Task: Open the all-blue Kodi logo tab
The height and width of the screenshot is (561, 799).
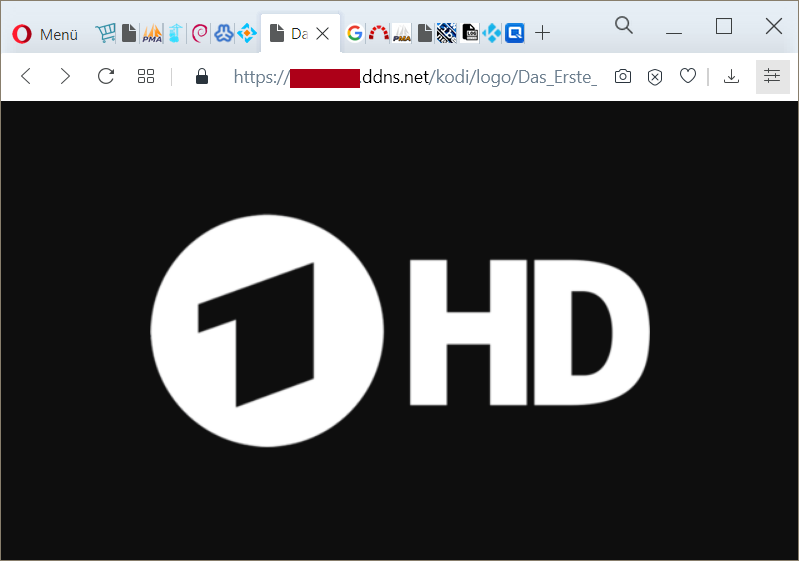Action: coord(492,34)
